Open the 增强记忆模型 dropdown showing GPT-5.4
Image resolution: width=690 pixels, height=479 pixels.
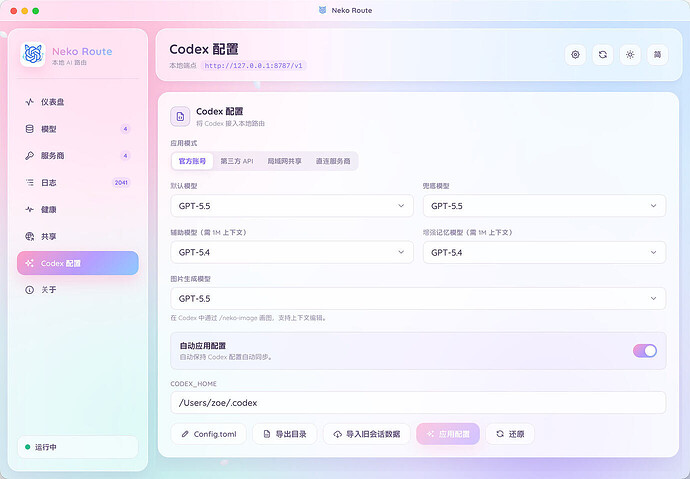(x=544, y=252)
